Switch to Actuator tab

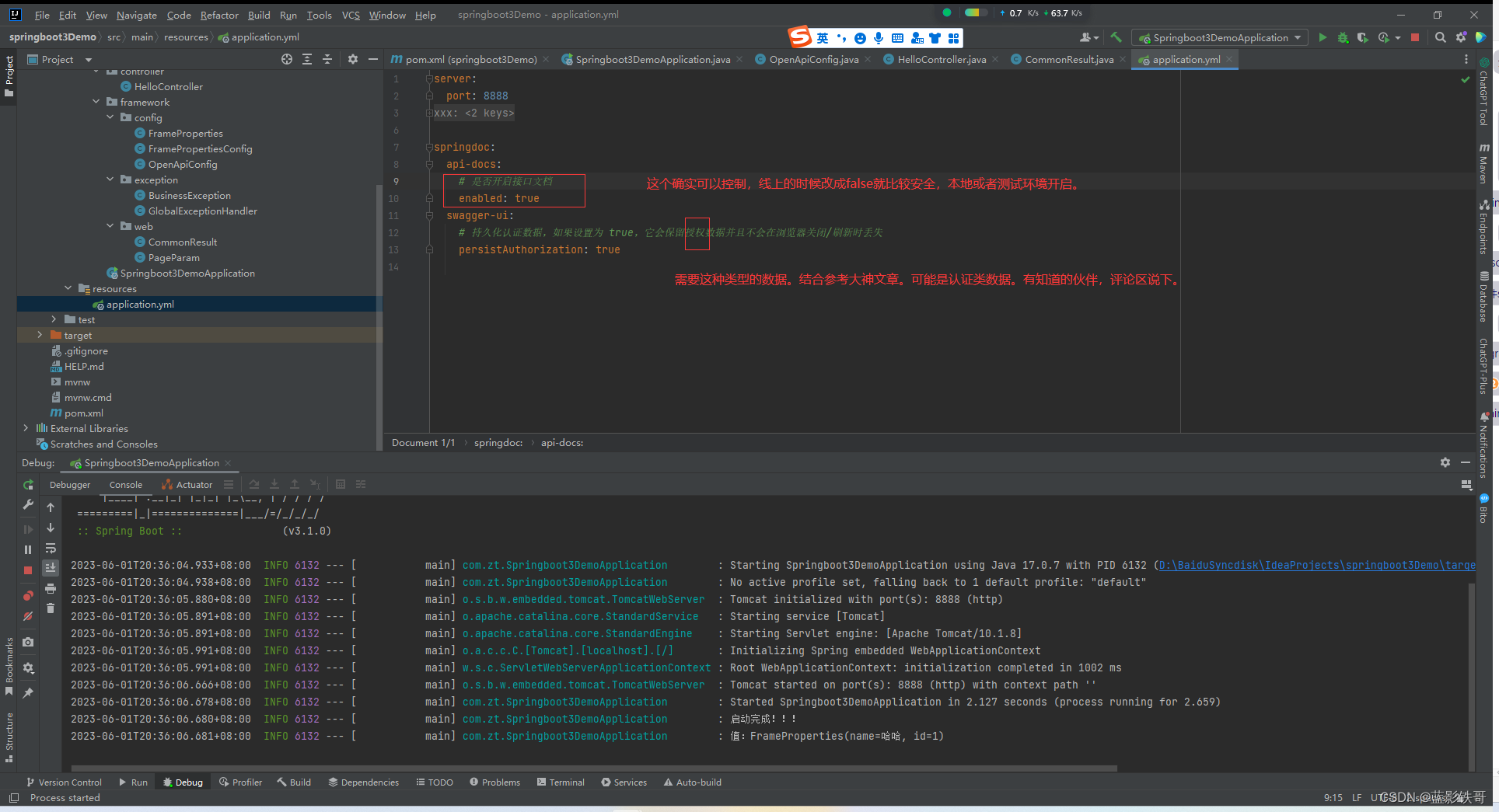point(187,484)
